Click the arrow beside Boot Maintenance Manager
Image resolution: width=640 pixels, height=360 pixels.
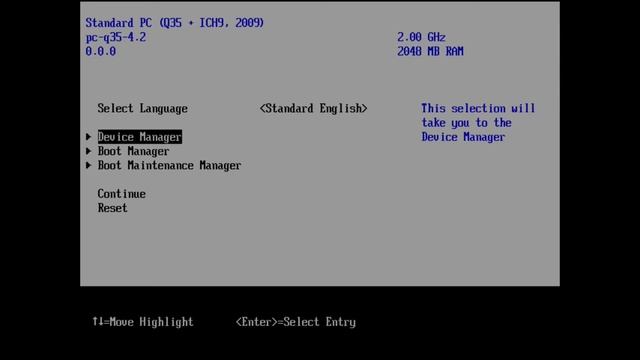[x=89, y=165]
